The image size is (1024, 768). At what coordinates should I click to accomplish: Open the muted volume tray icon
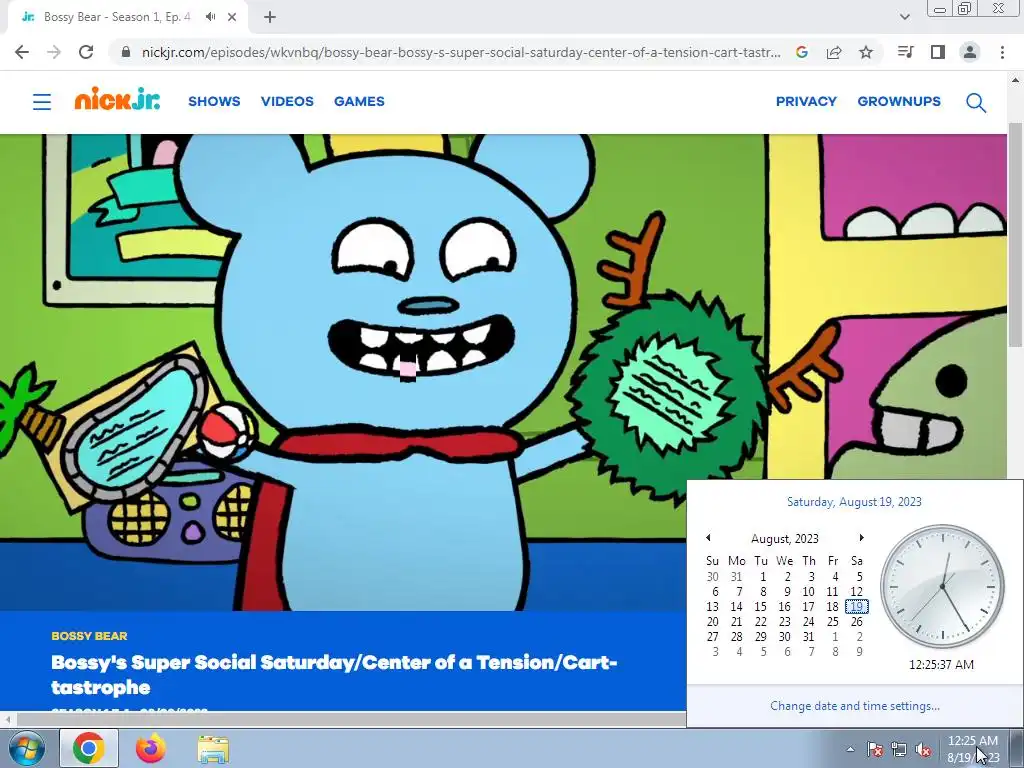tap(923, 749)
